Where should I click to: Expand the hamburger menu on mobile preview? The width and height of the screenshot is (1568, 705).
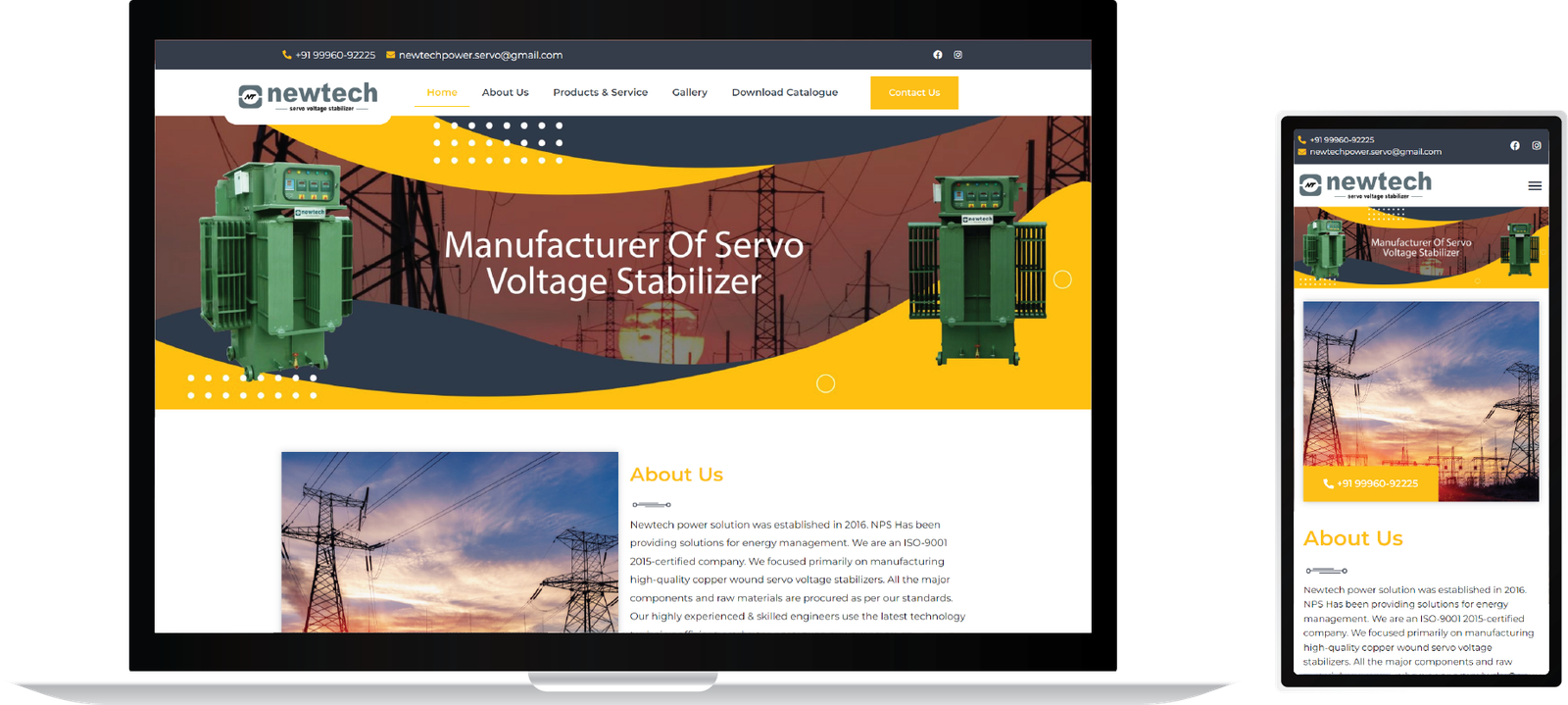(1535, 185)
